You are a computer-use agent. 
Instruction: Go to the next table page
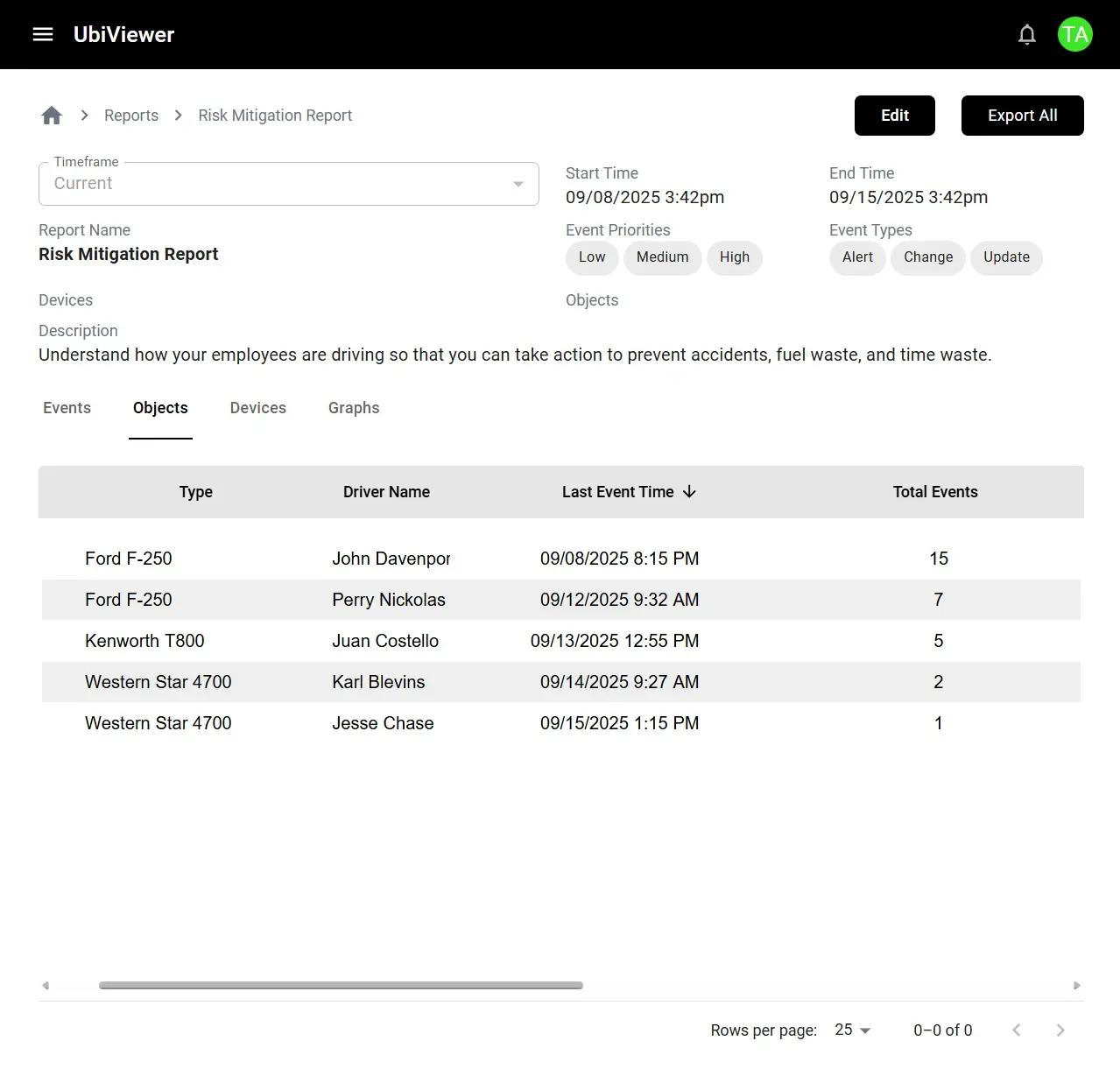[1060, 1030]
